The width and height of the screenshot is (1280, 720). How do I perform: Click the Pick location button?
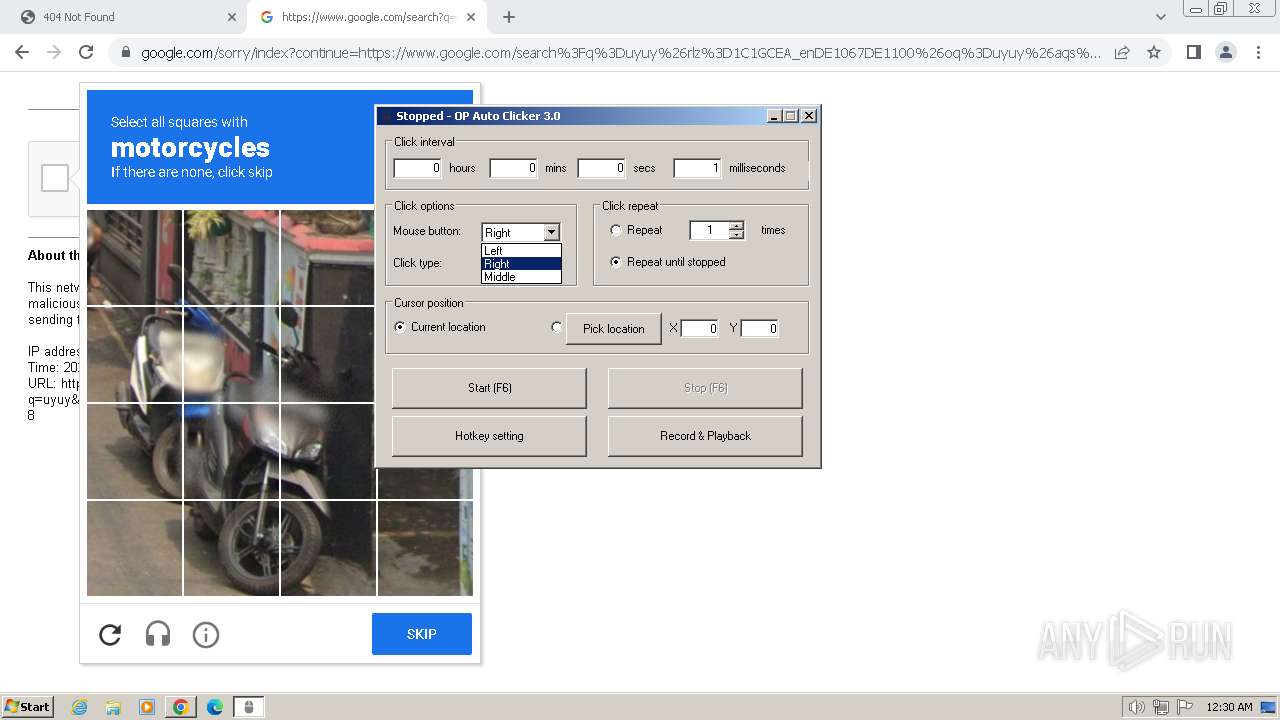point(613,328)
